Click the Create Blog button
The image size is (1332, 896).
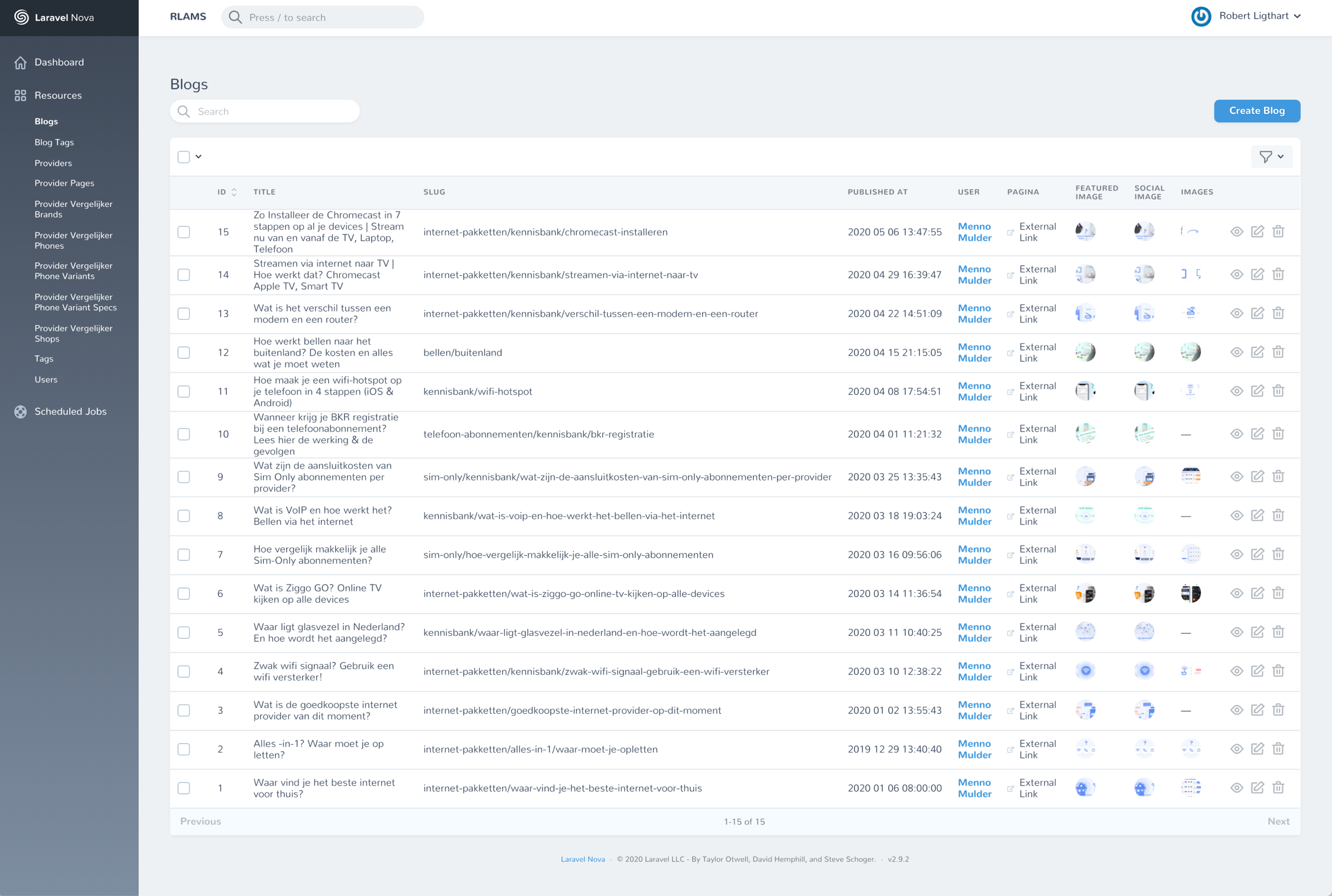[1256, 111]
